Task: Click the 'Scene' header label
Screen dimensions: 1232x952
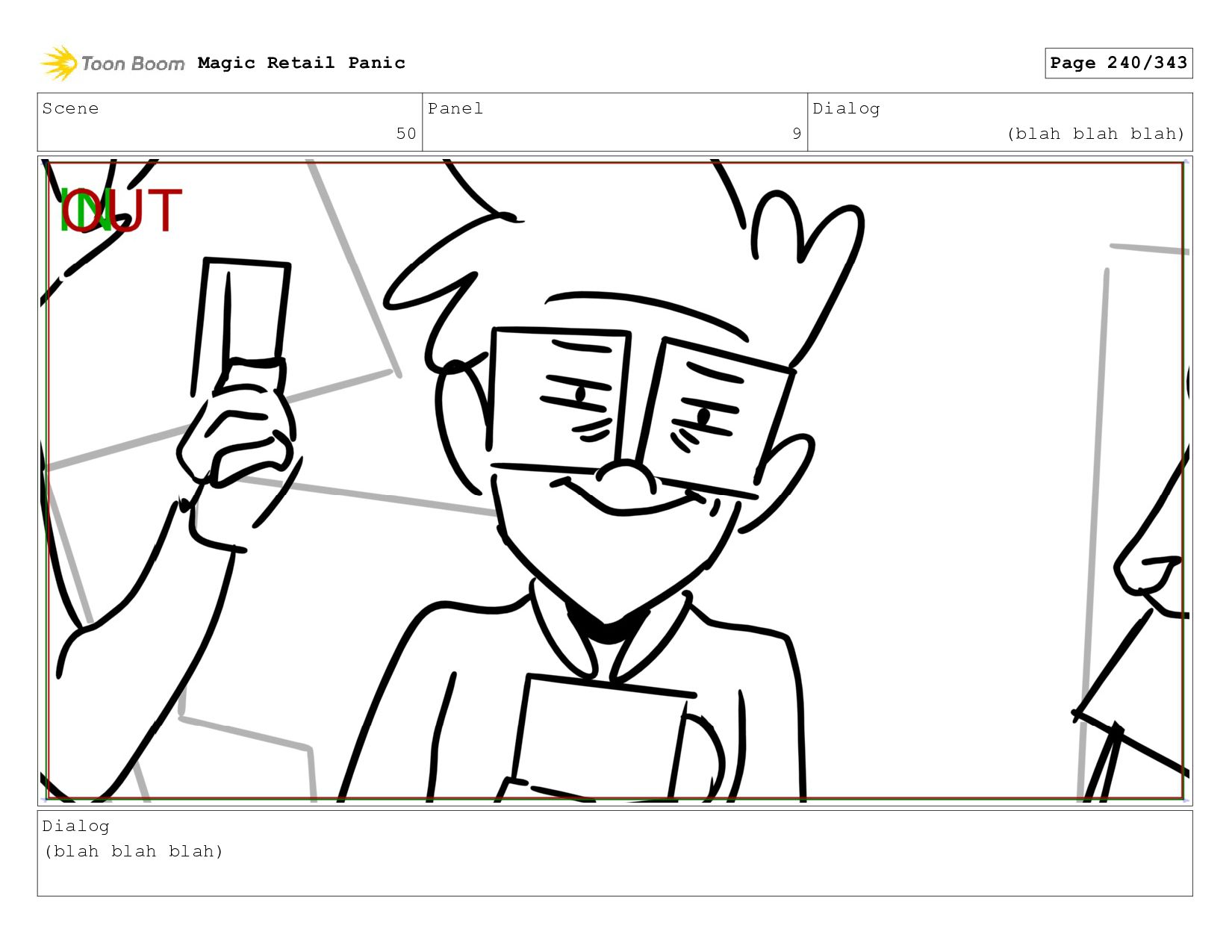Action: [70, 108]
